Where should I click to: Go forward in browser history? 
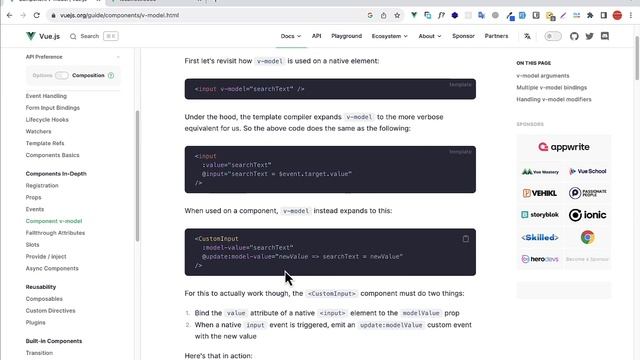coord(23,16)
